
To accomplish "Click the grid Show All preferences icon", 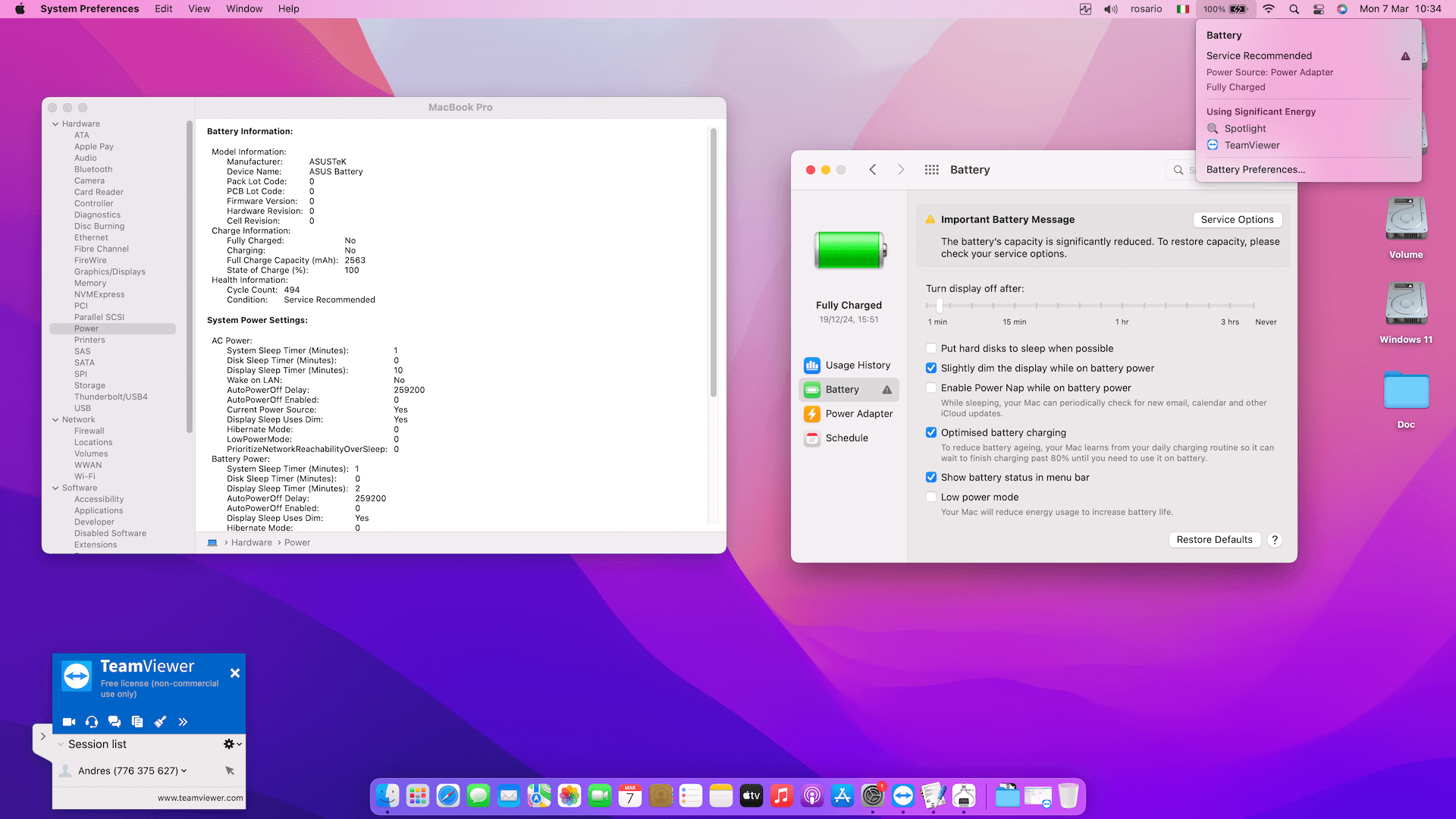I will click(931, 170).
